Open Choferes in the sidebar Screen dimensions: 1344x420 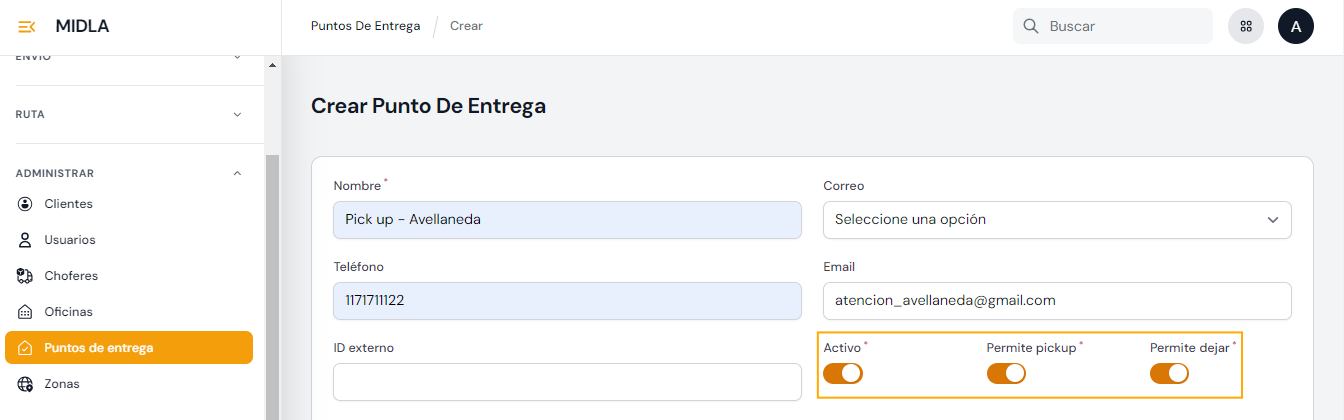pyautogui.click(x=71, y=276)
